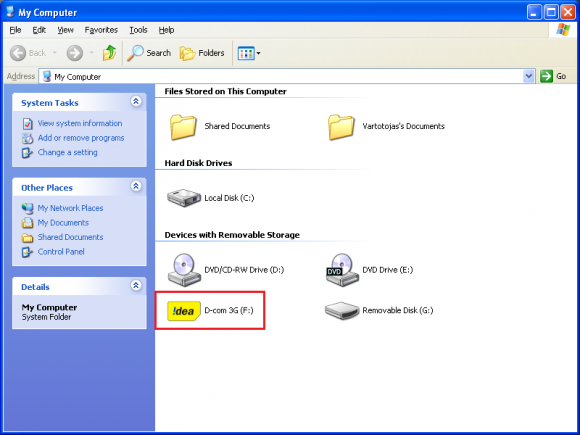
Task: Expand the Address bar dropdown arrow
Action: [x=529, y=76]
